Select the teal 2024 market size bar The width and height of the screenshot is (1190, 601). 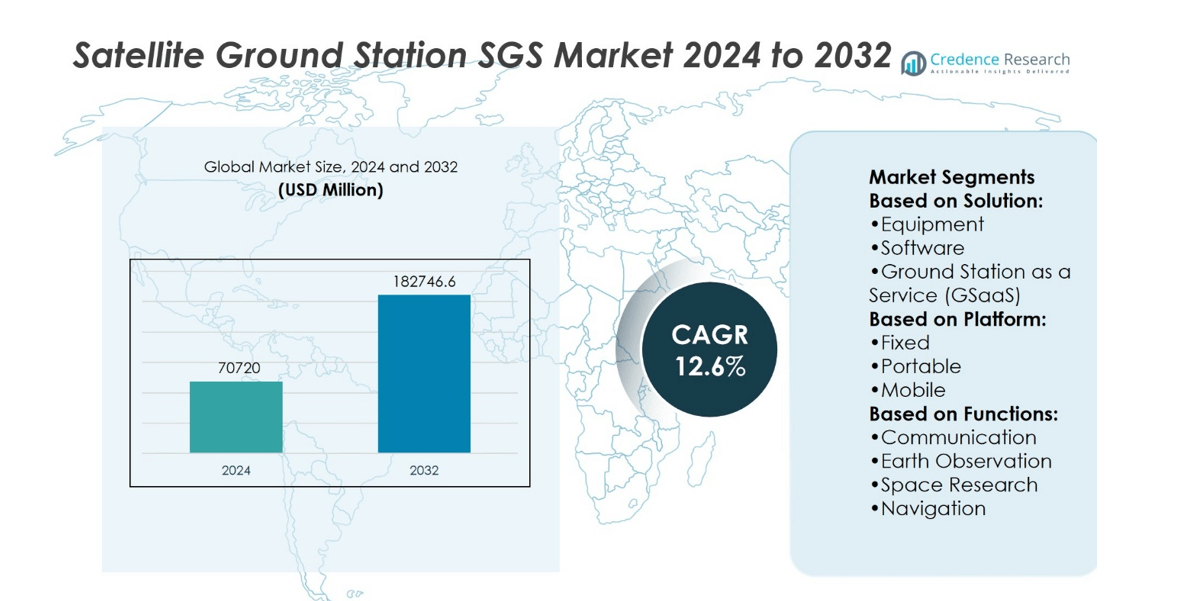236,417
